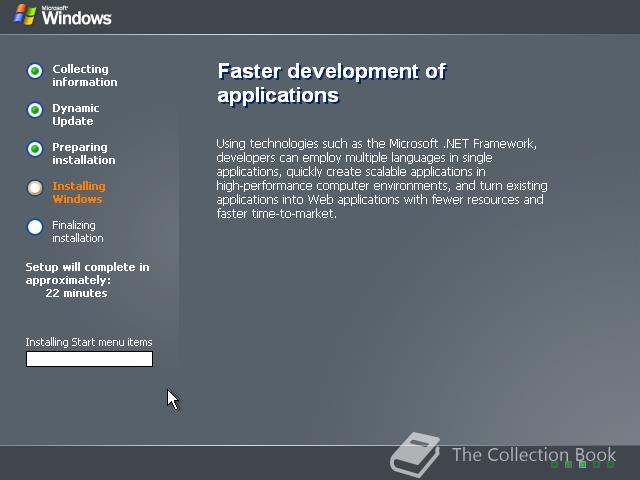Image resolution: width=640 pixels, height=480 pixels.
Task: Click 'Faster development of applications' heading
Action: pos(332,83)
